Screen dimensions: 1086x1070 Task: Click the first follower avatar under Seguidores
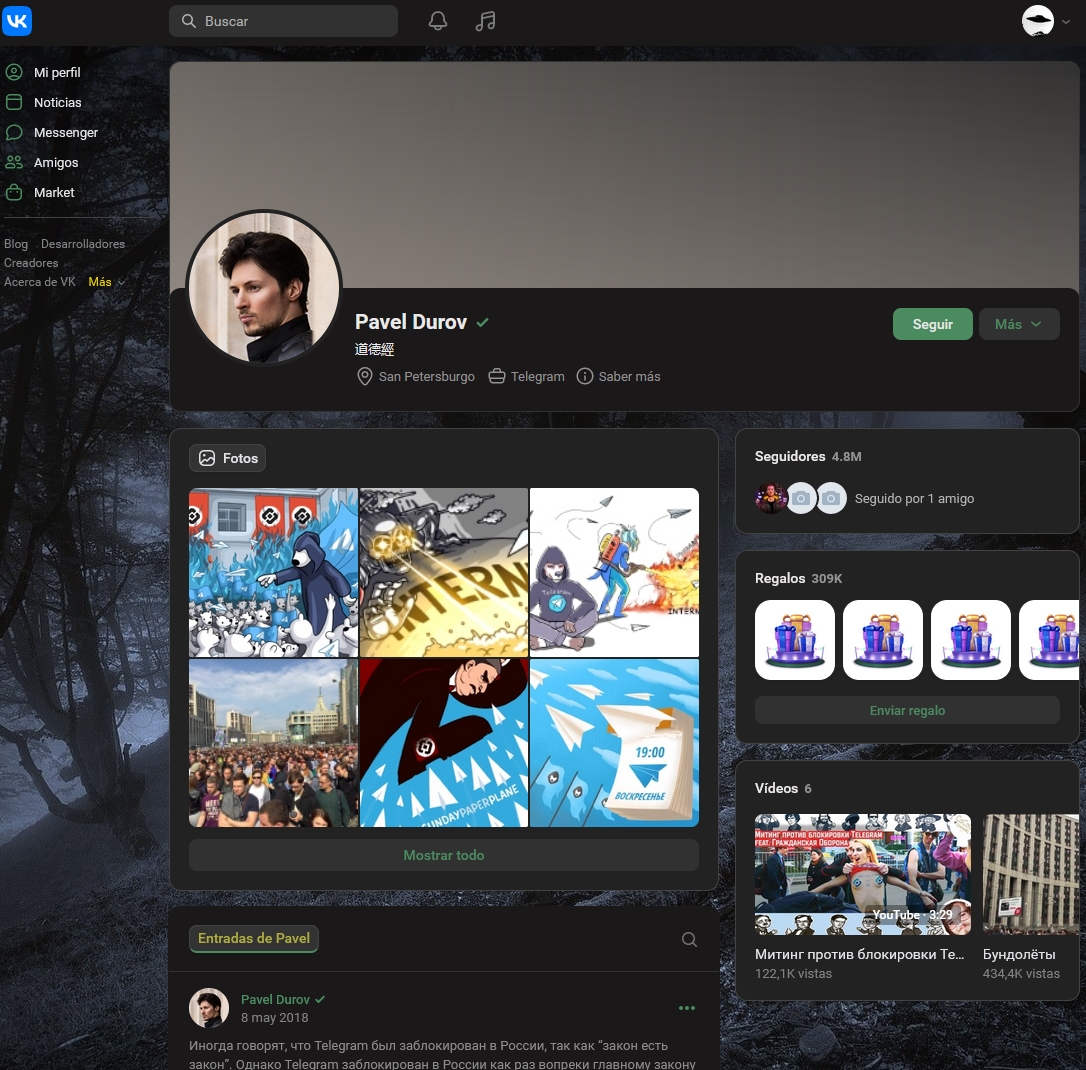coord(770,498)
